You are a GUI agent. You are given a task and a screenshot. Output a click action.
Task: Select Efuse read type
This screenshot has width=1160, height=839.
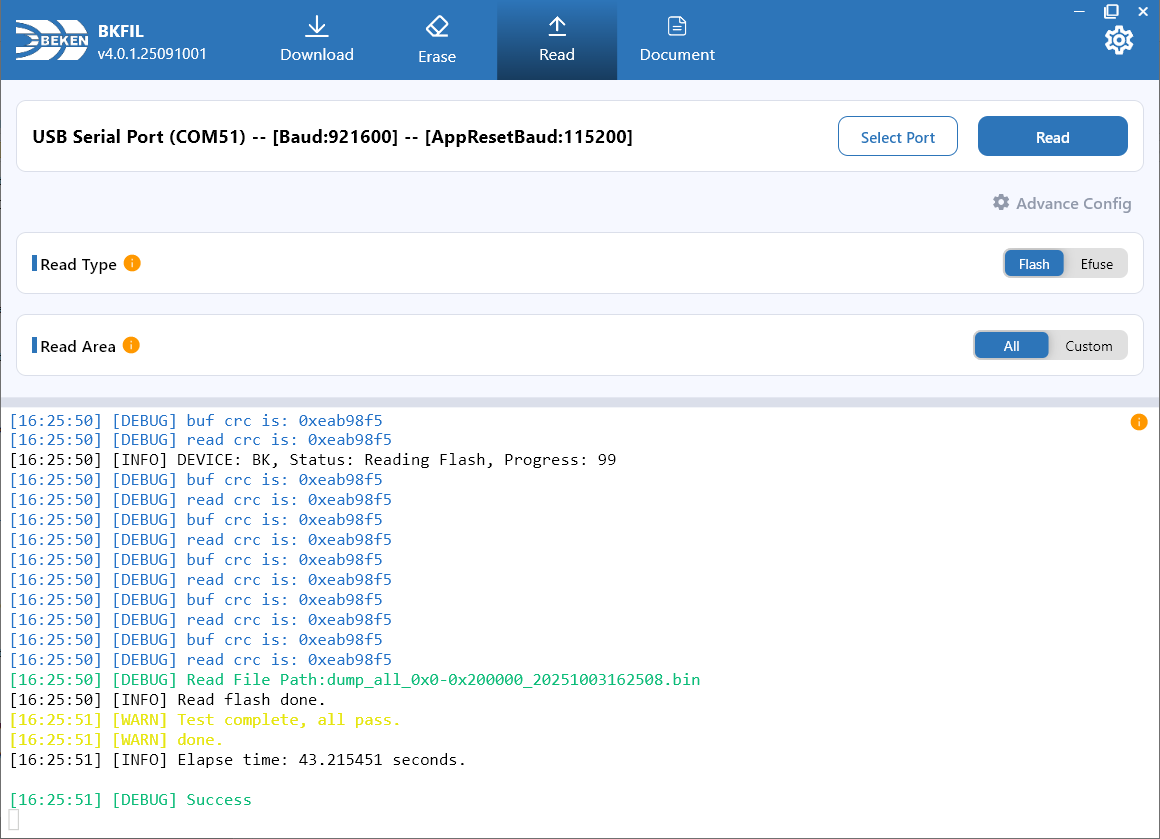pyautogui.click(x=1096, y=264)
